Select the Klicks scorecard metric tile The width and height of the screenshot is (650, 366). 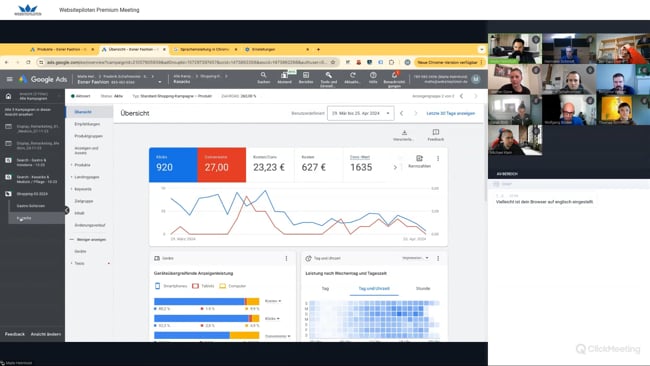coord(173,165)
